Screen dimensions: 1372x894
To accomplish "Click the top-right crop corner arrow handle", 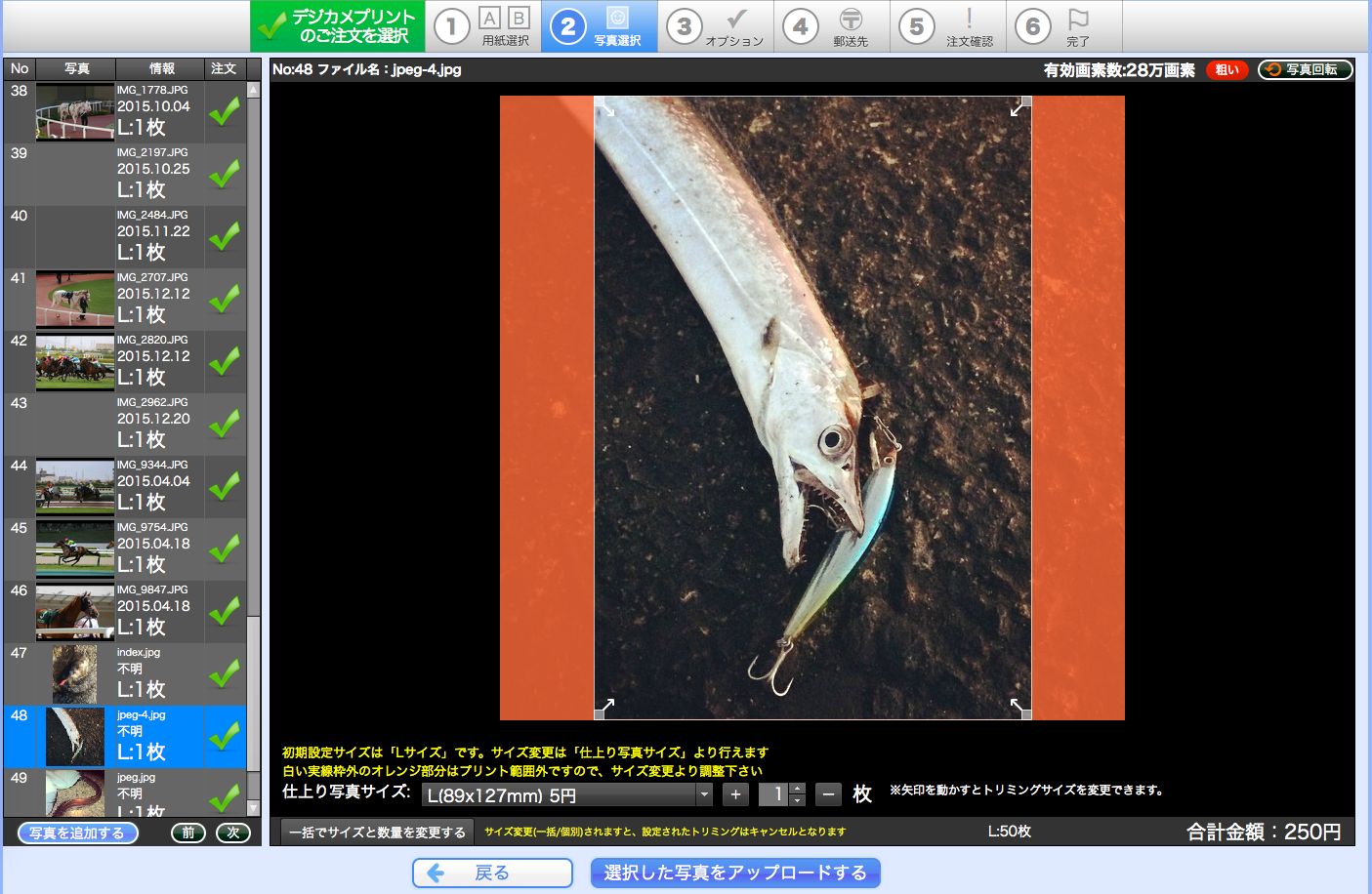I will point(1019,107).
